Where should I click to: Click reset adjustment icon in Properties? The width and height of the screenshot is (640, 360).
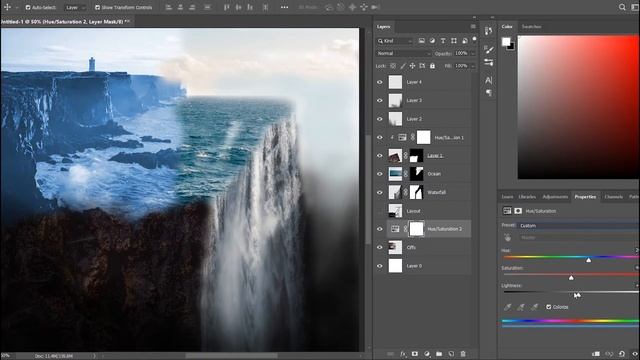click(622, 354)
